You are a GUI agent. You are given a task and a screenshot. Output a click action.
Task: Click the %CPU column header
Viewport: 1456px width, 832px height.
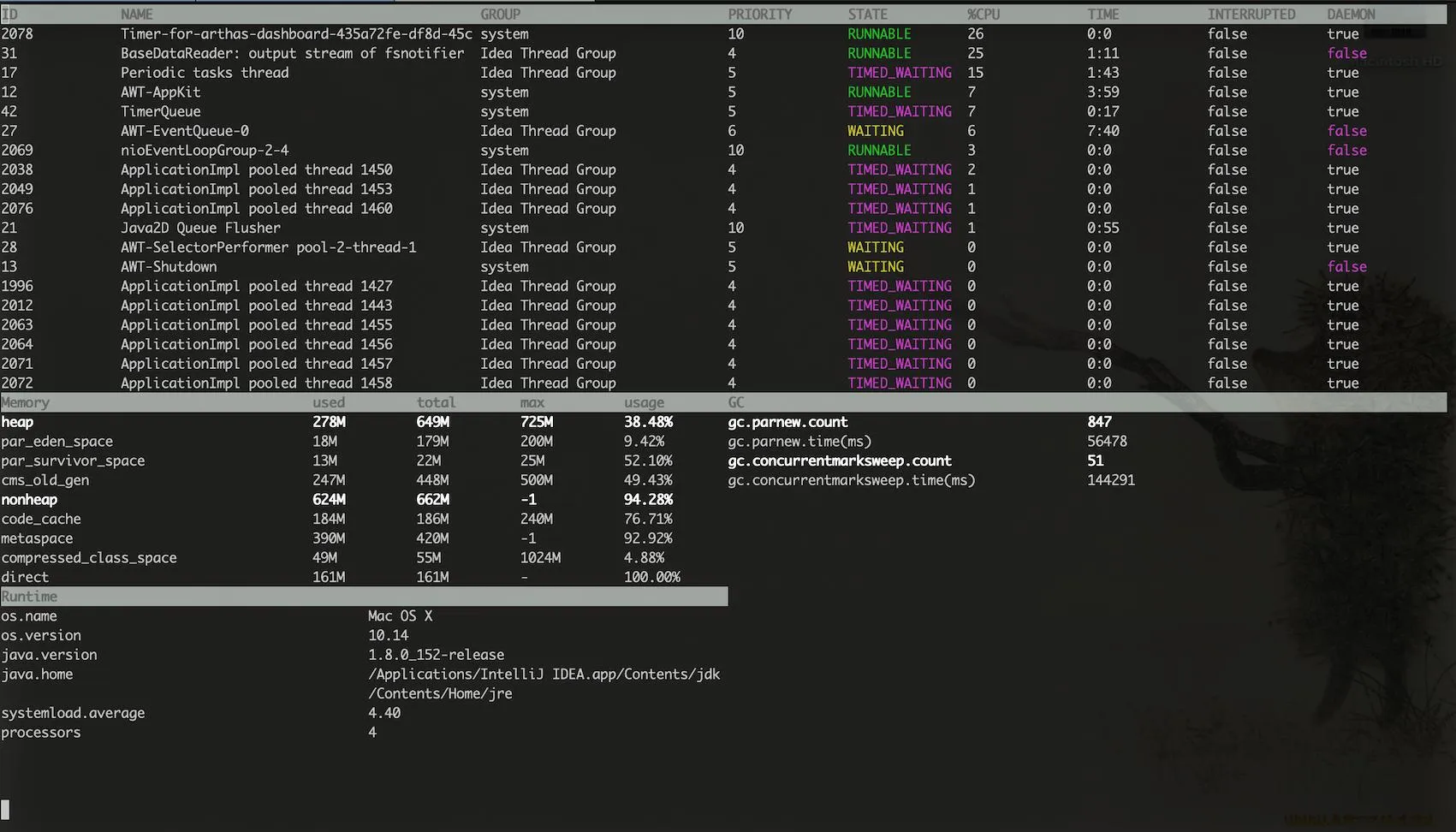(x=984, y=15)
